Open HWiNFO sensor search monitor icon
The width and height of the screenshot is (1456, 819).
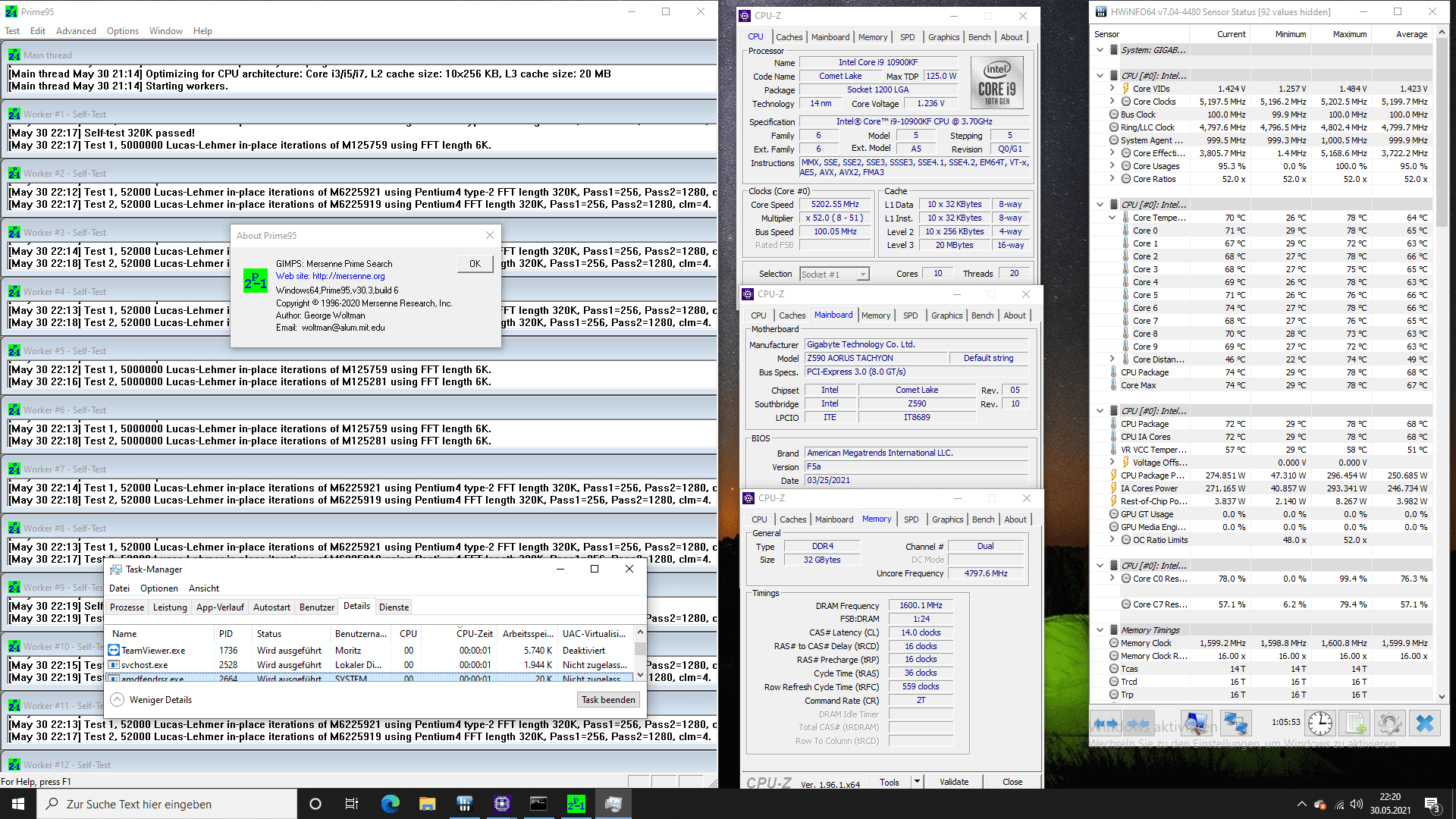1196,723
